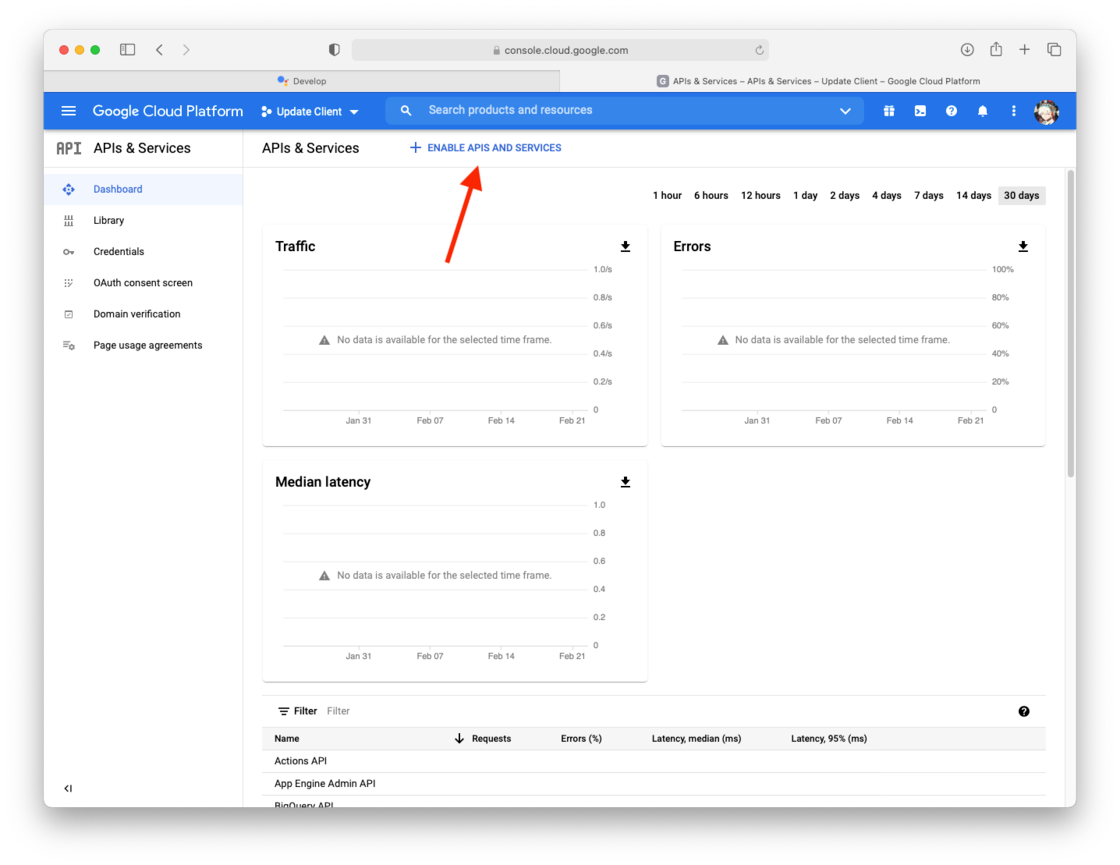This screenshot has width=1120, height=865.
Task: Open the user account avatar
Action: [x=1046, y=111]
